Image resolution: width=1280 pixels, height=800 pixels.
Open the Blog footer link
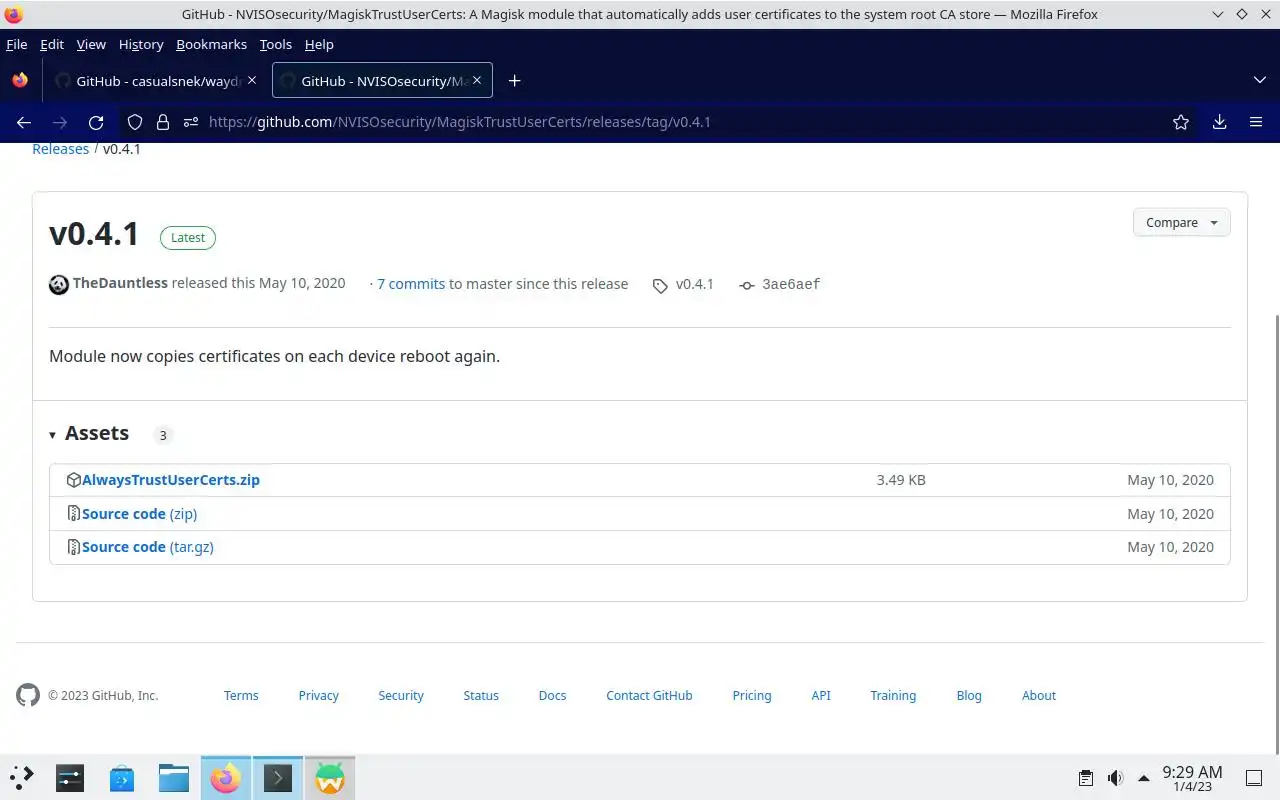tap(969, 695)
